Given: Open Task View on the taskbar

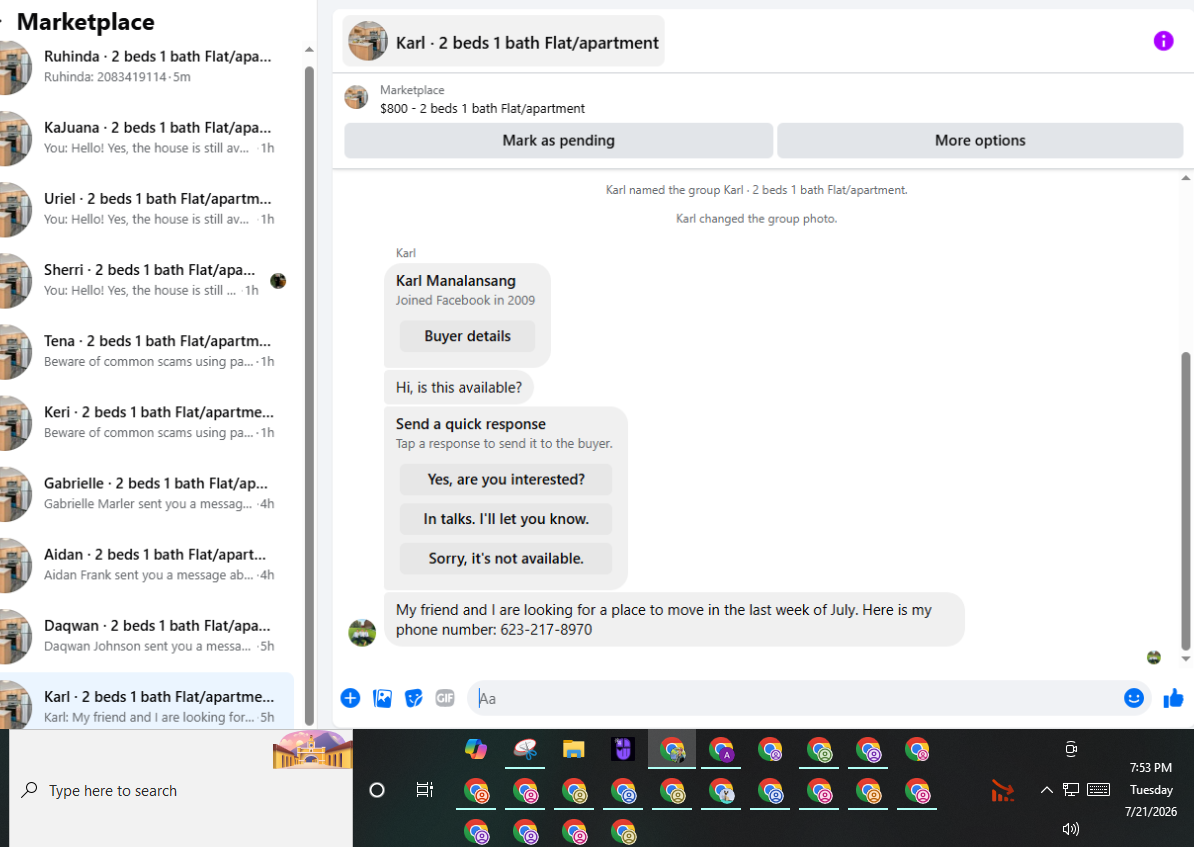Looking at the screenshot, I should (x=425, y=790).
